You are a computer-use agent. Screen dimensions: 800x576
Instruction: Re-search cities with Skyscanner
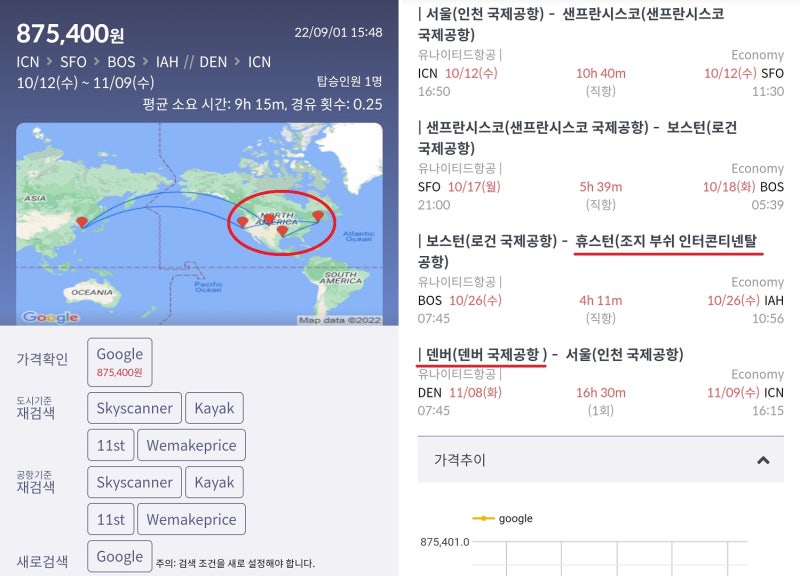pyautogui.click(x=133, y=408)
